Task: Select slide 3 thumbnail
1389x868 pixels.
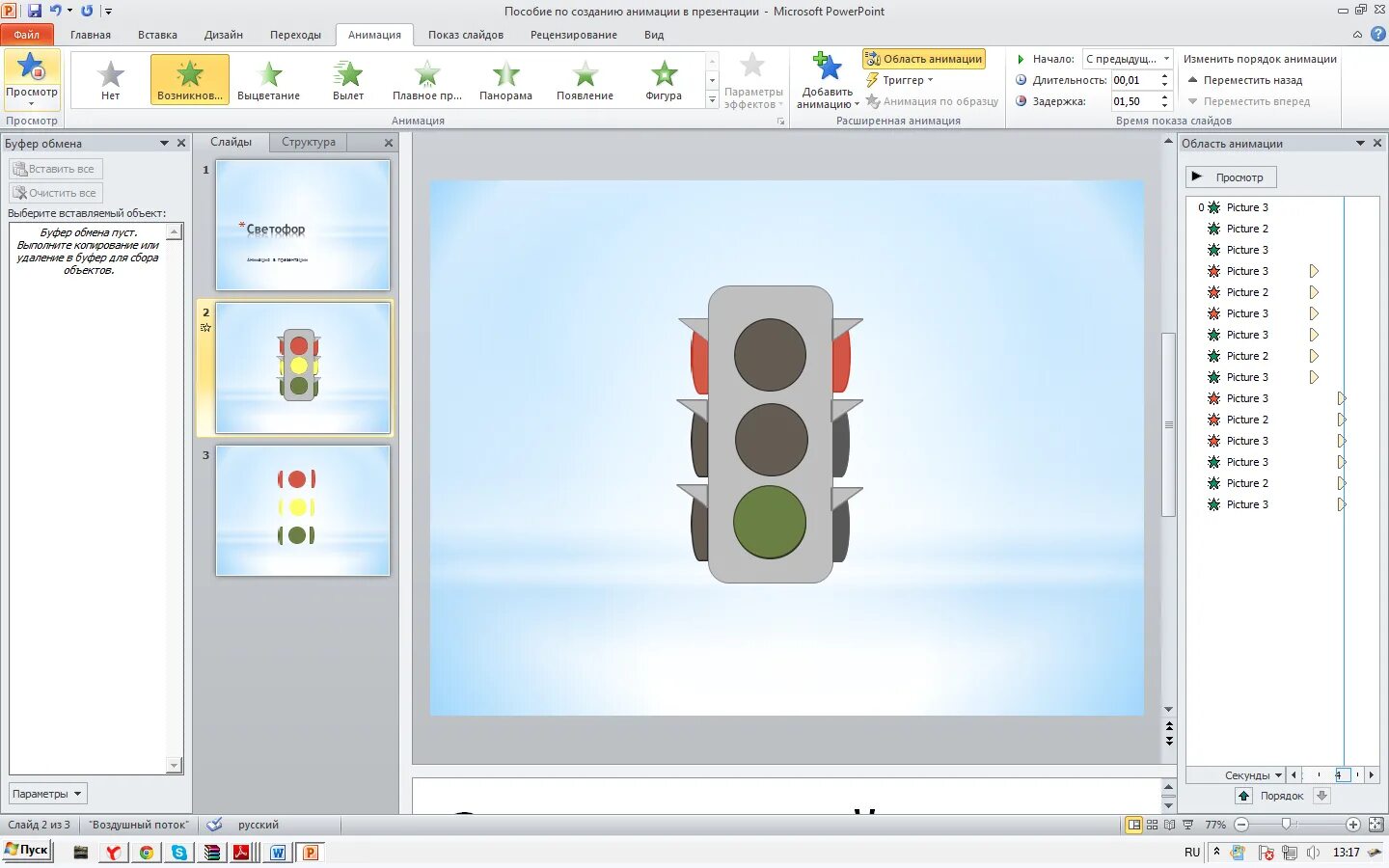Action: pyautogui.click(x=303, y=510)
